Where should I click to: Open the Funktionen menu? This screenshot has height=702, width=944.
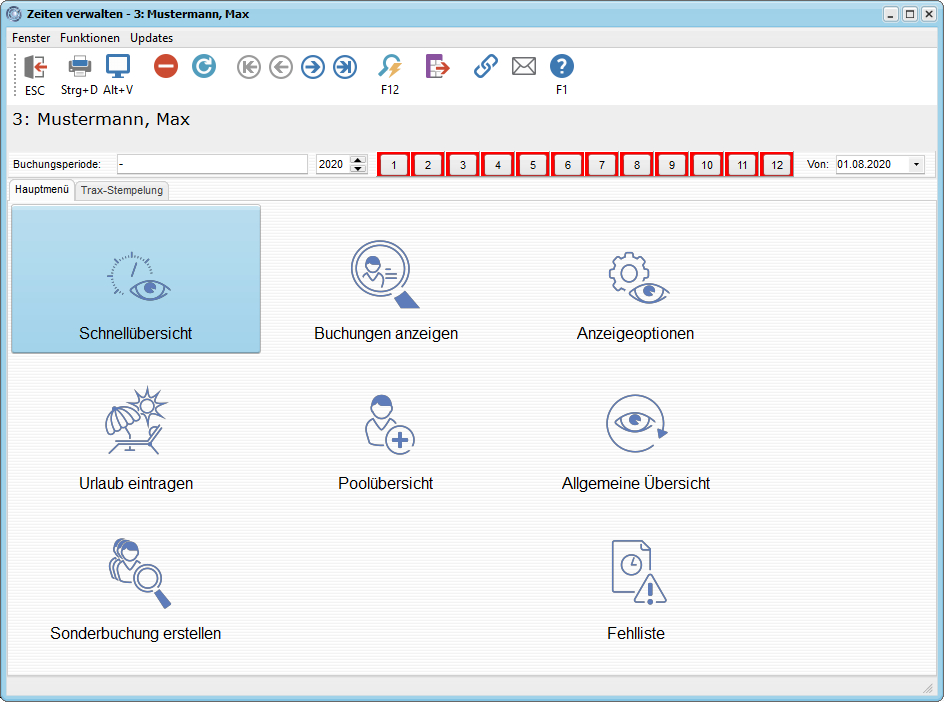(x=90, y=38)
